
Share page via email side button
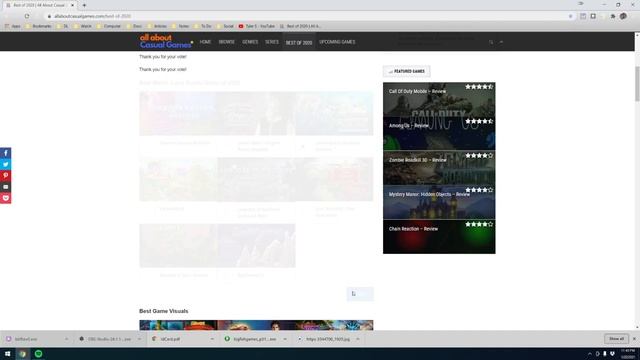5,187
